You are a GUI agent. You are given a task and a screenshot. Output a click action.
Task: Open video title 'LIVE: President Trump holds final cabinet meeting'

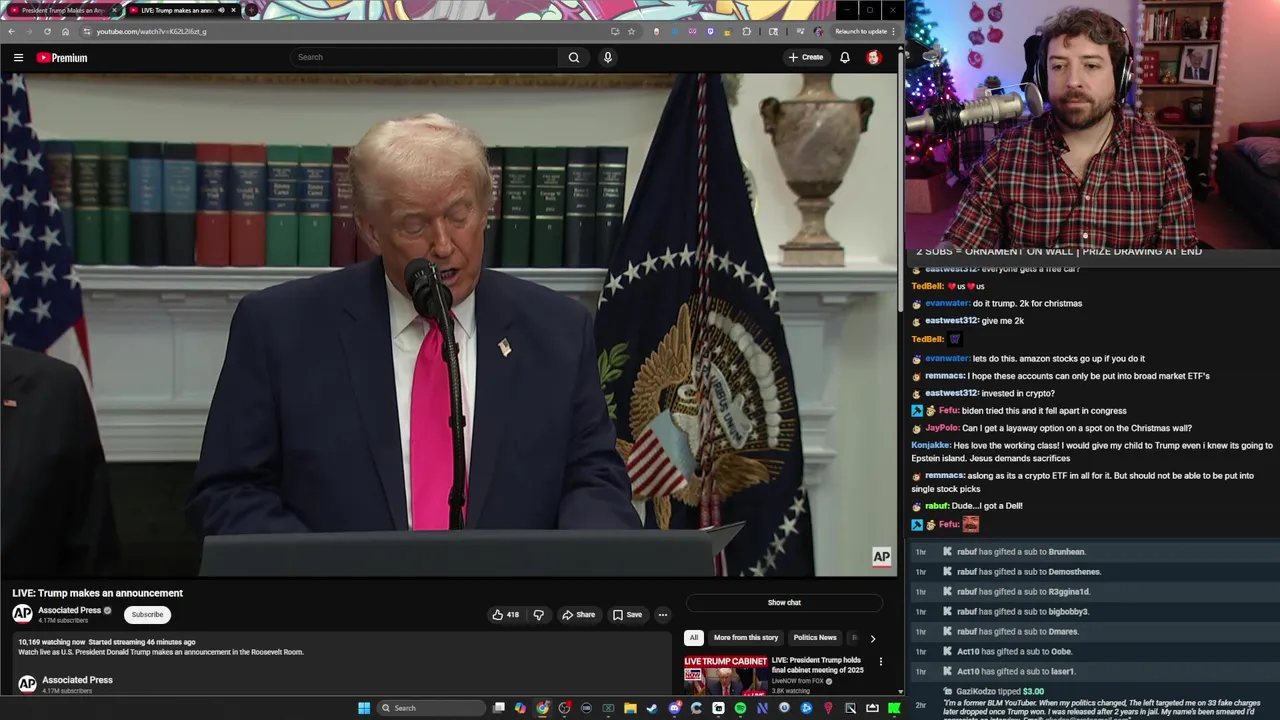point(818,665)
